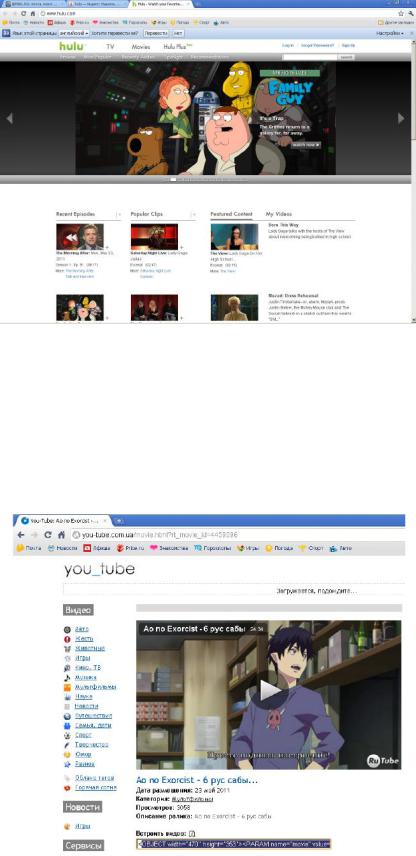The image size is (416, 856).
Task: Open the Жесть video category
Action: tap(84, 639)
